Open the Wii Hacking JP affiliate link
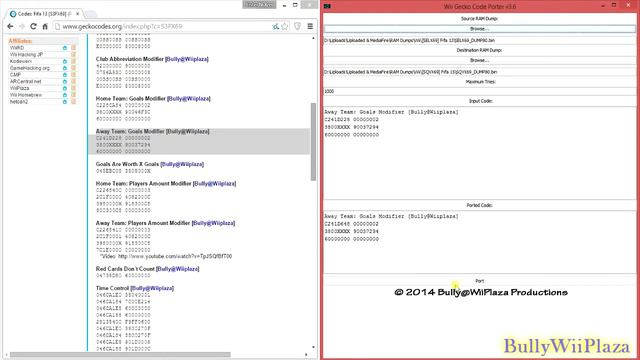Image resolution: width=640 pixels, height=360 pixels. click(x=26, y=54)
